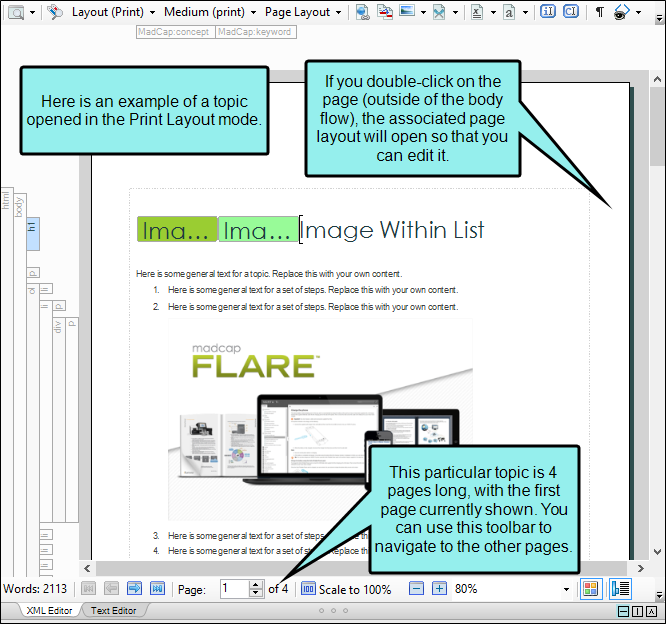
Task: Click the insert hyperlink globe icon
Action: coord(362,12)
